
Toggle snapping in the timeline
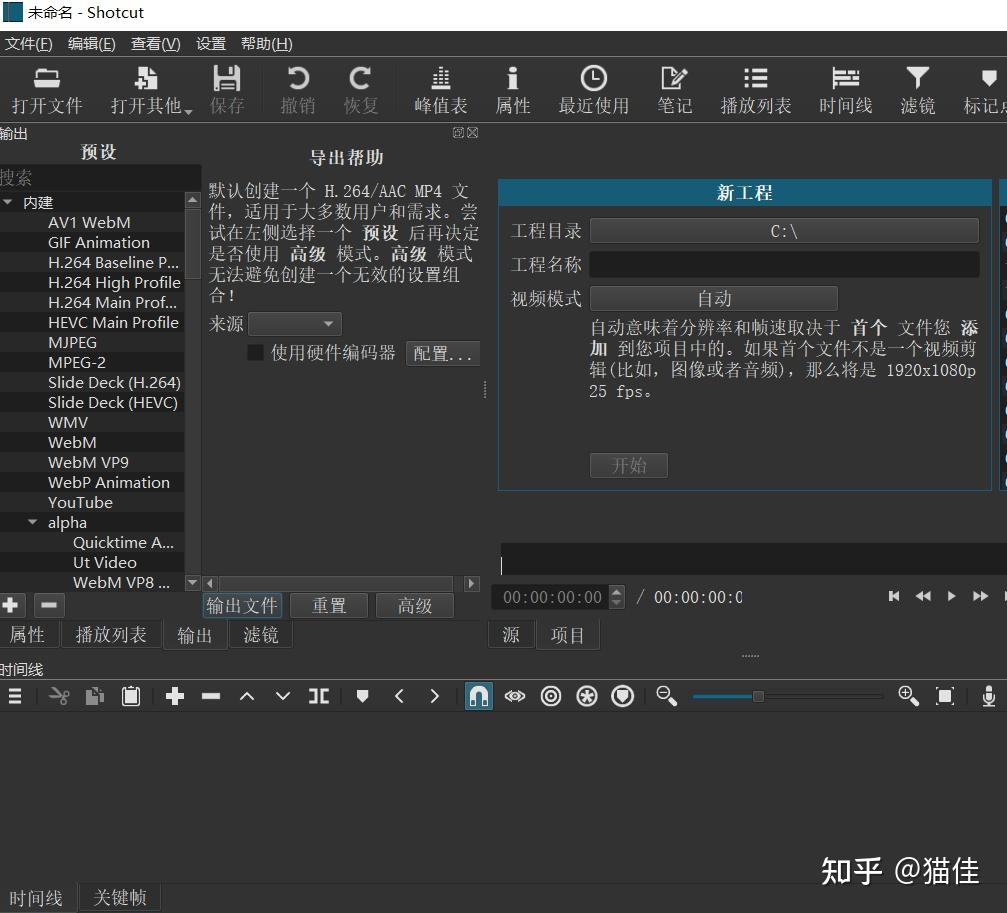(x=478, y=696)
